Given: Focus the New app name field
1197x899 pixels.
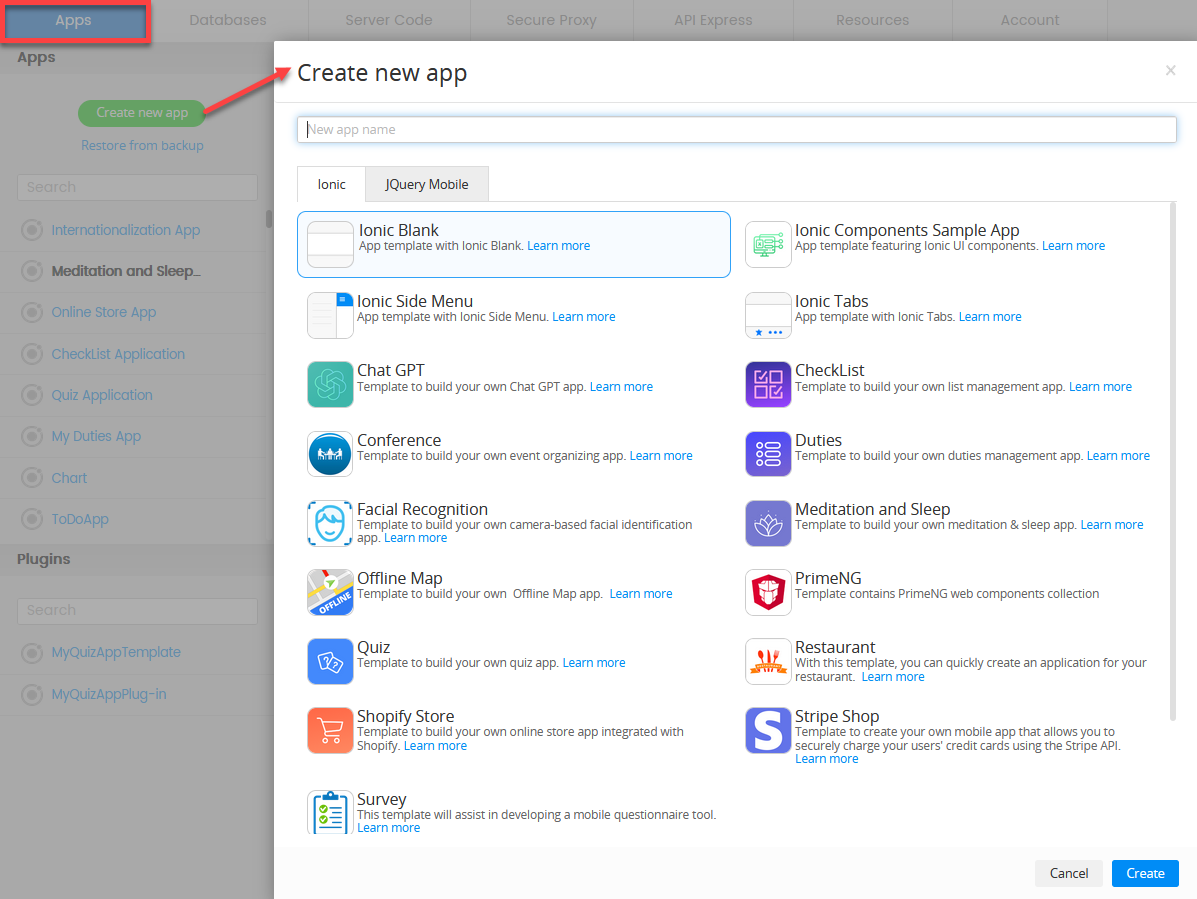Looking at the screenshot, I should pos(737,130).
